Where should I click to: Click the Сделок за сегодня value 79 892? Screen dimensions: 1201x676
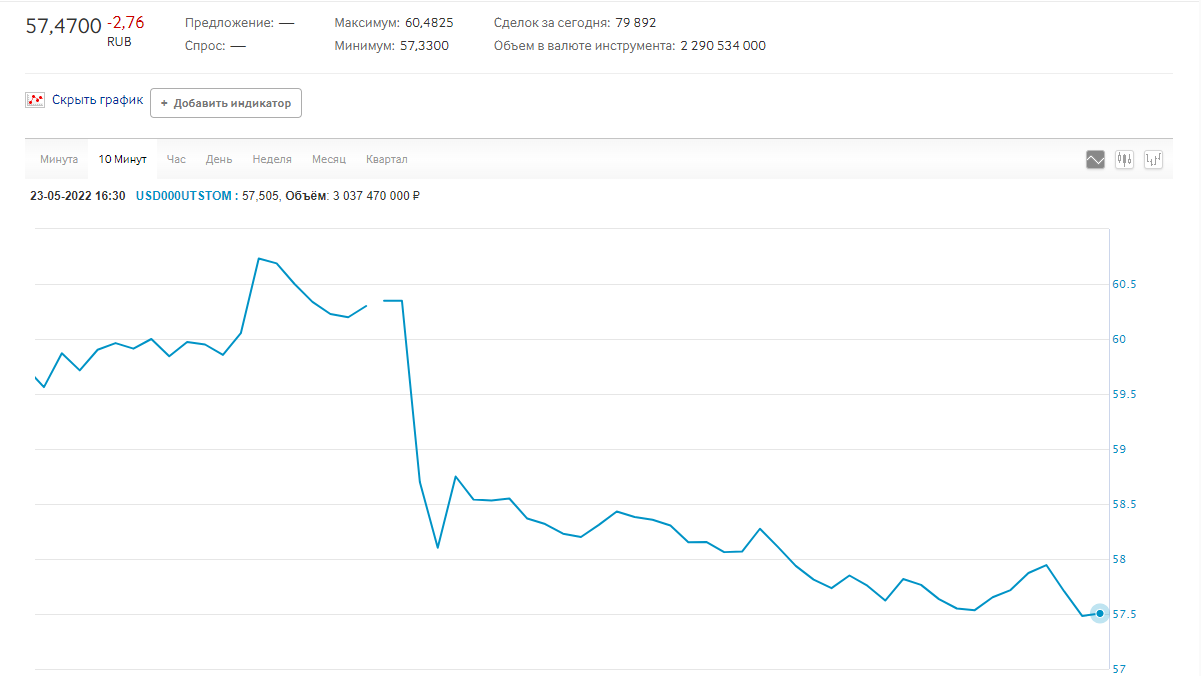pyautogui.click(x=636, y=22)
